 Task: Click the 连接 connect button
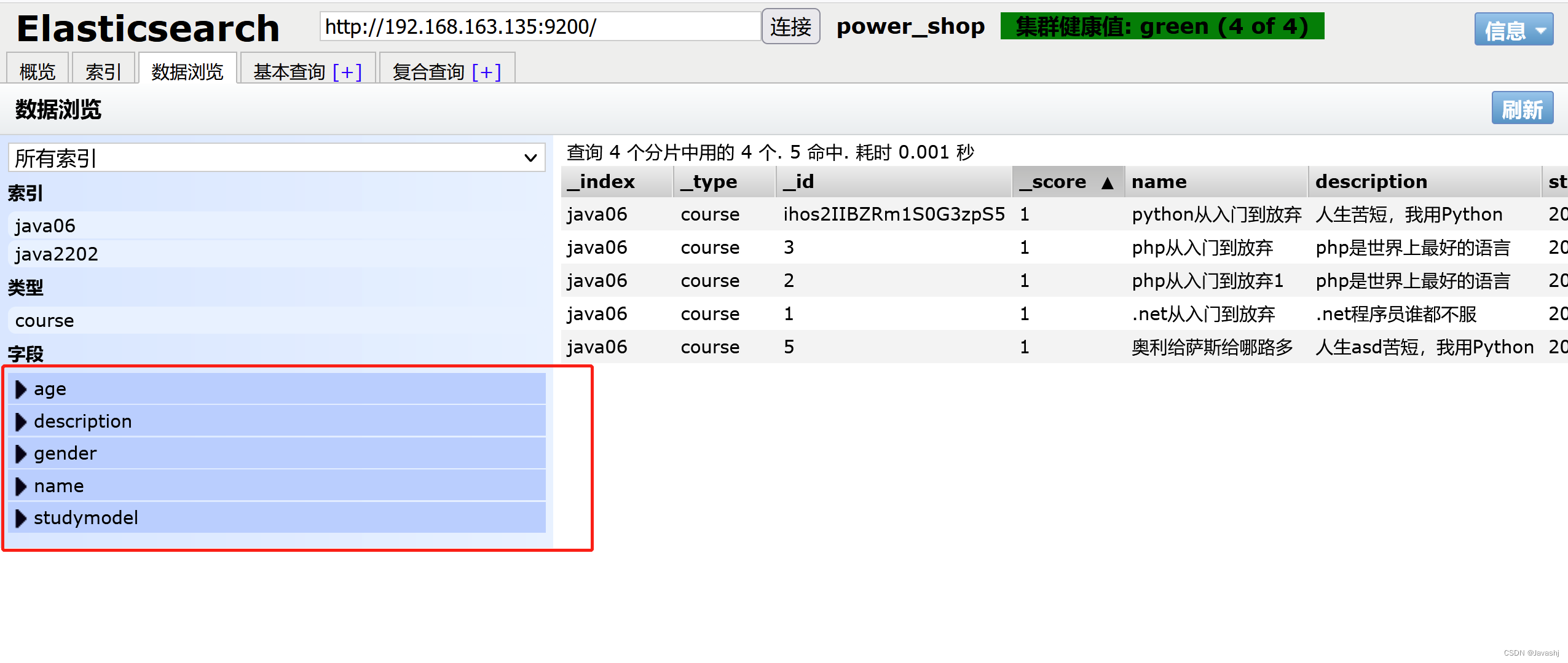pyautogui.click(x=790, y=27)
